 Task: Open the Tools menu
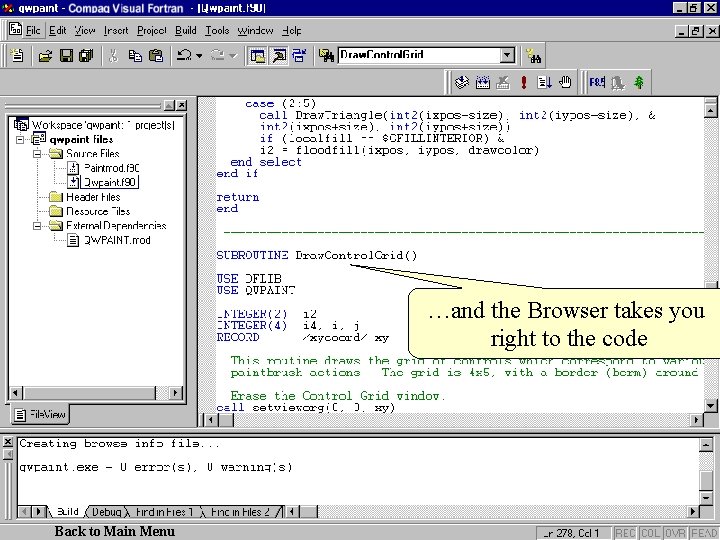217,31
